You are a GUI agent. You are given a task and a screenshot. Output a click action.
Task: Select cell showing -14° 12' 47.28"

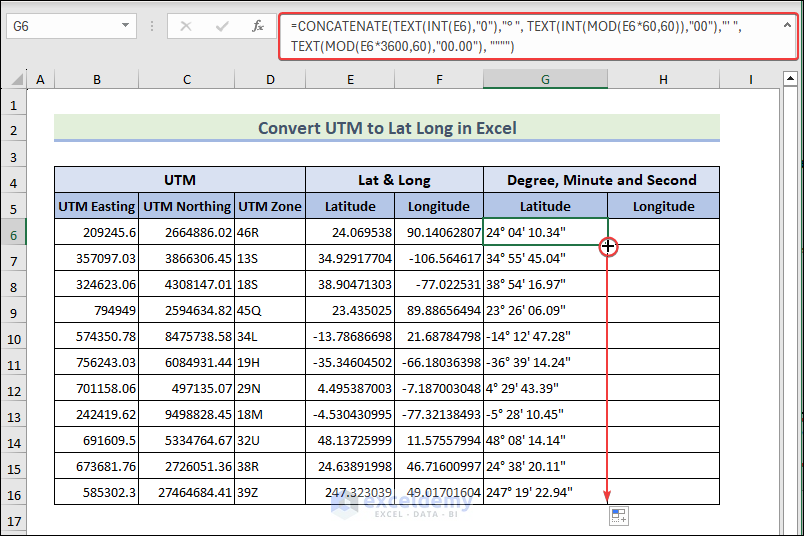pyautogui.click(x=546, y=336)
